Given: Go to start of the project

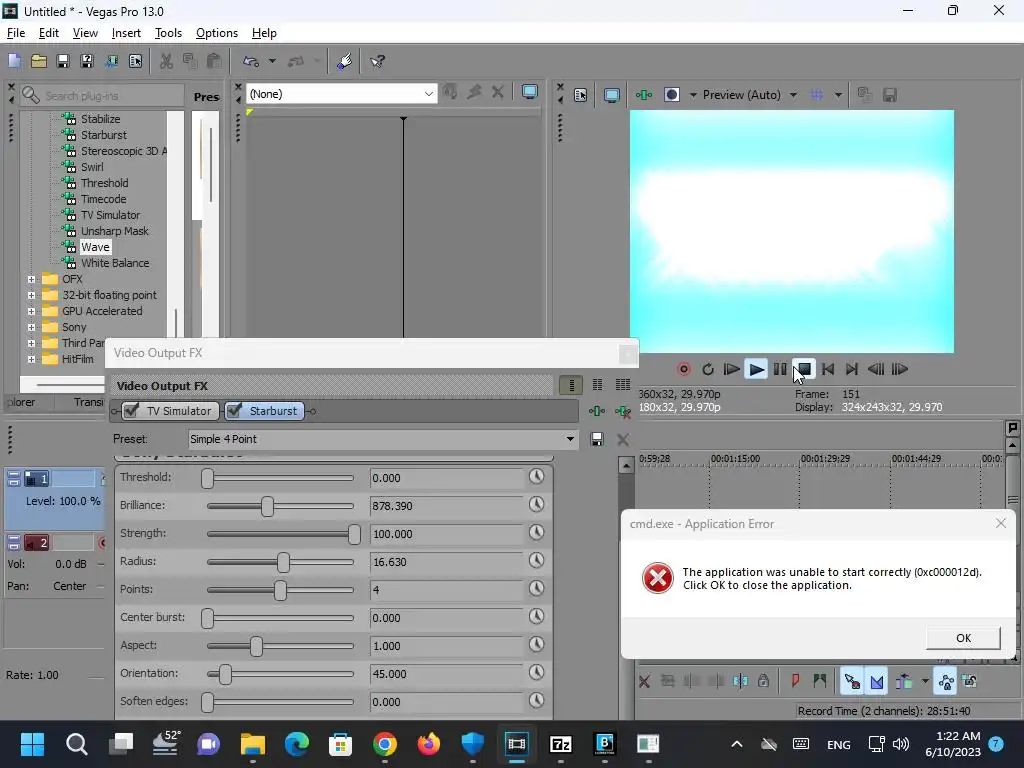Looking at the screenshot, I should [x=828, y=369].
